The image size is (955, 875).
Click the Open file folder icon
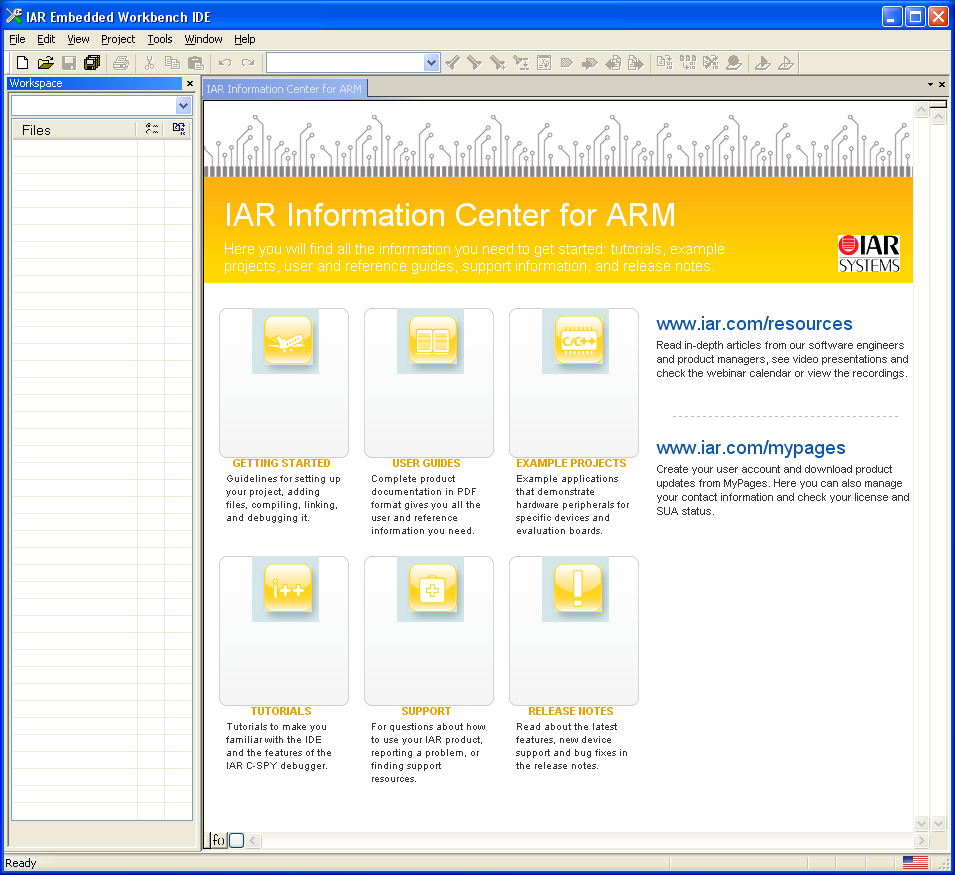46,63
